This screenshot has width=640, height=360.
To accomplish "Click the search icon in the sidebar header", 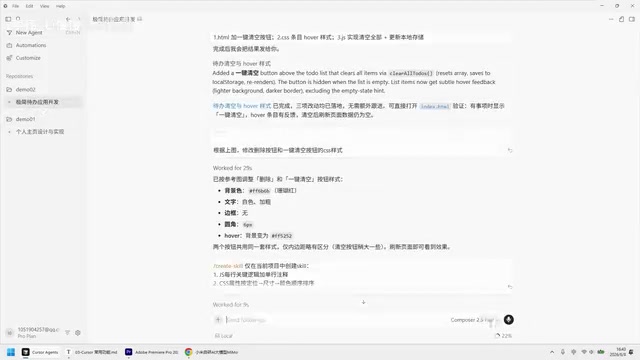I will click(x=18, y=19).
